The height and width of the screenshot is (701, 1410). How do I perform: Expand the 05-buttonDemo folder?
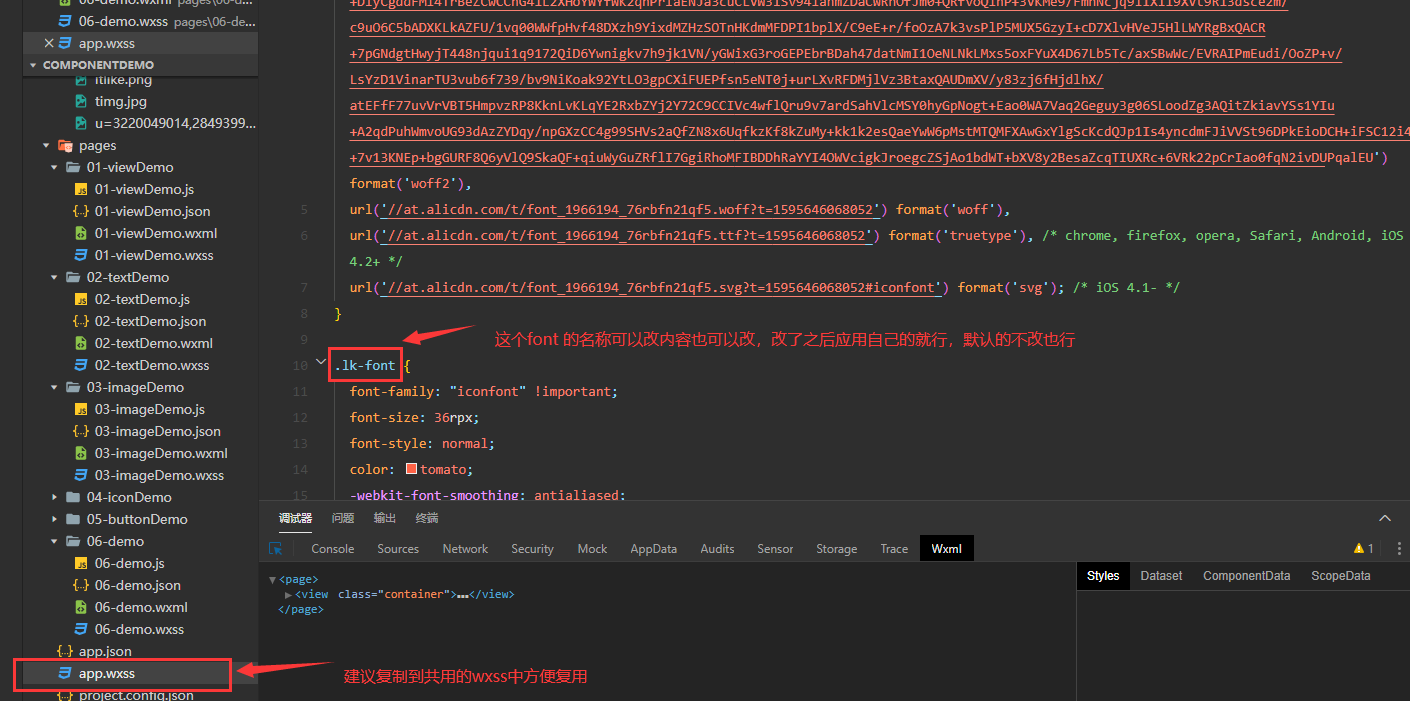point(55,519)
